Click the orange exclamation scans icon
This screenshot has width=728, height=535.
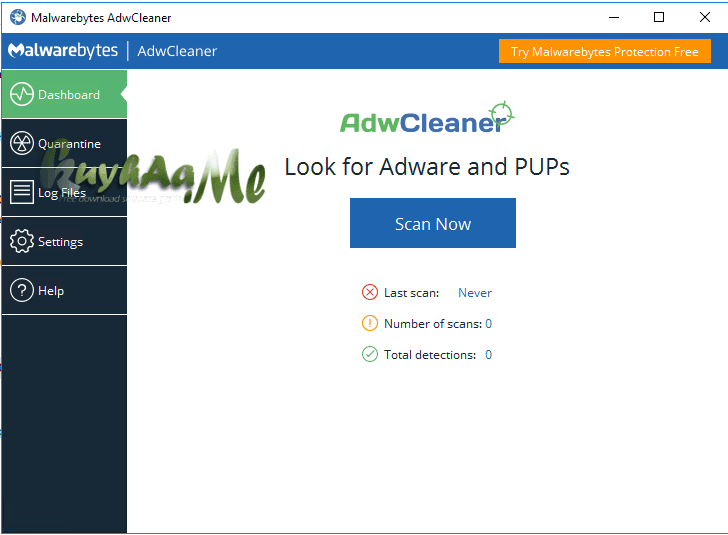[x=370, y=323]
